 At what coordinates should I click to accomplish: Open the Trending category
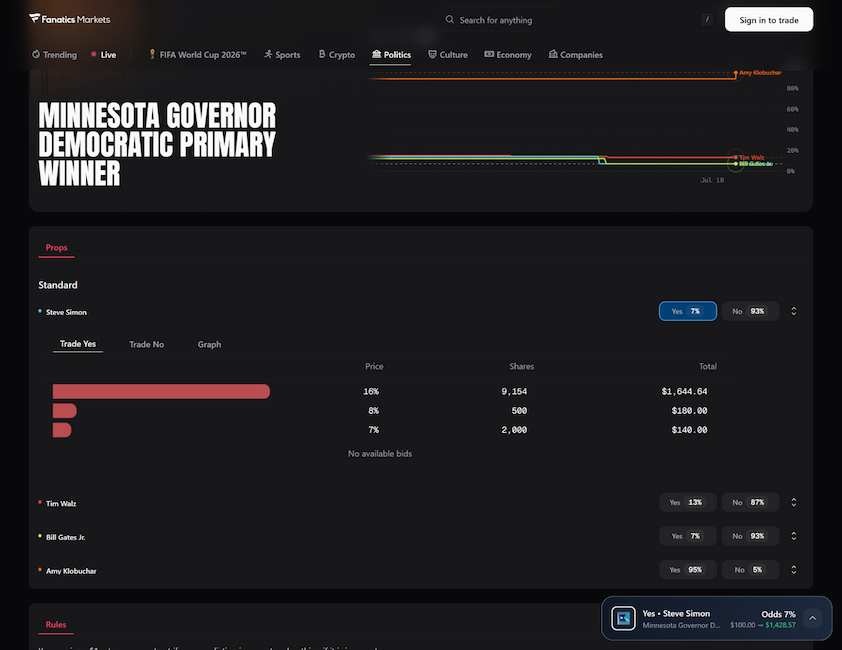55,54
